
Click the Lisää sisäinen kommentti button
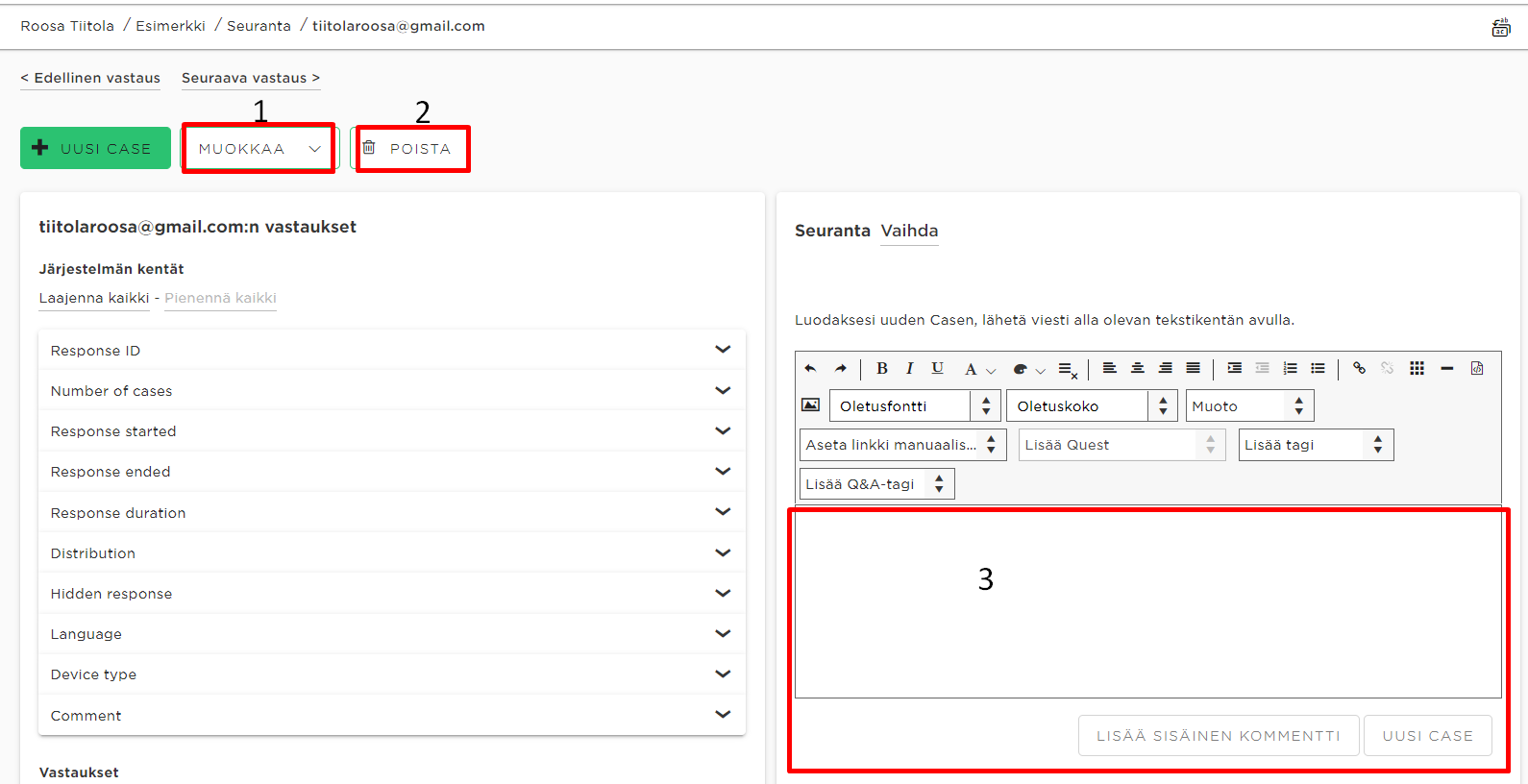click(1219, 736)
